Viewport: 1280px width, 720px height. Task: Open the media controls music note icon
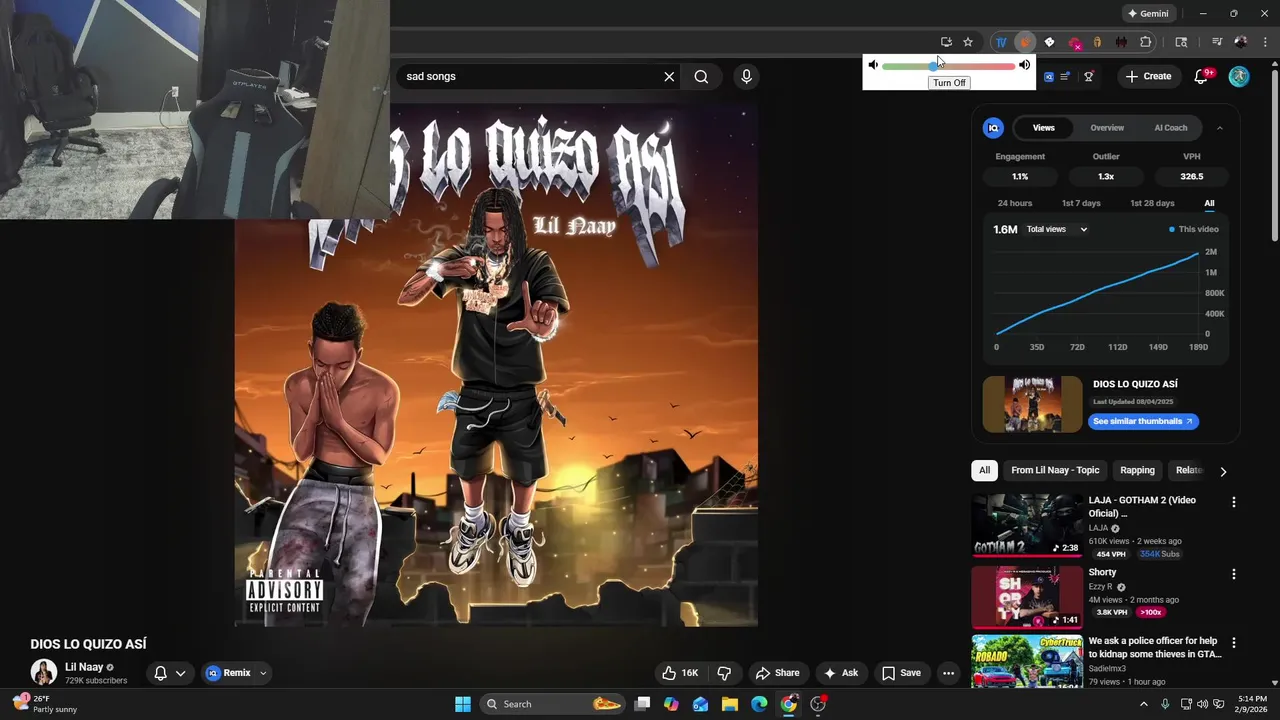(1216, 42)
